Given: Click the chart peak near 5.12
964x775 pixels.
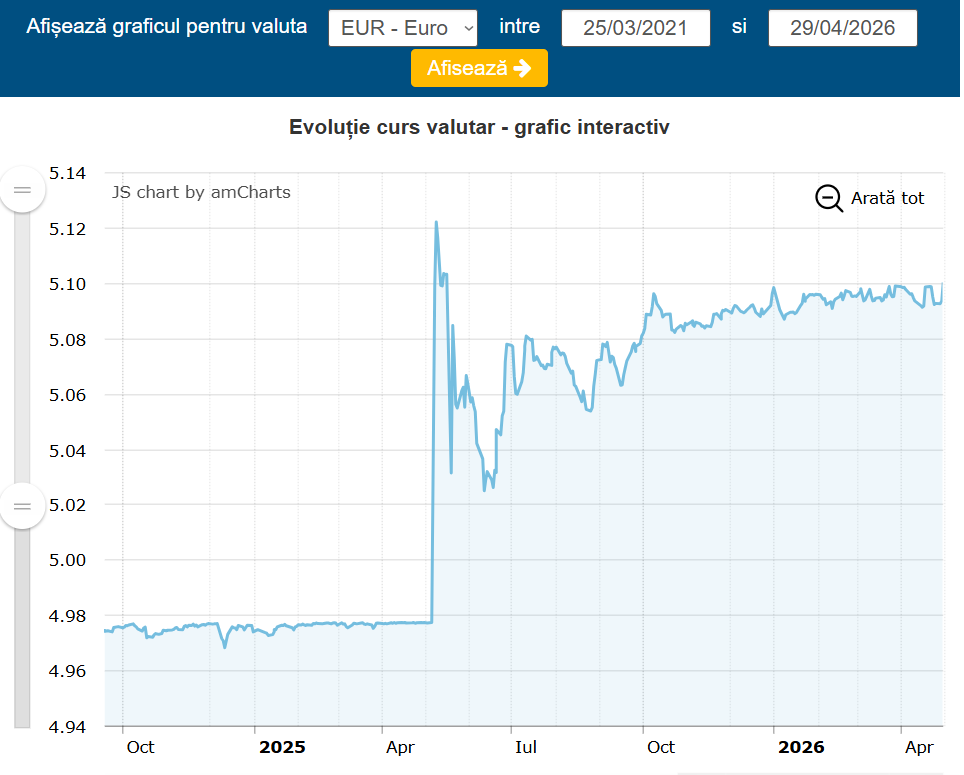Looking at the screenshot, I should [x=436, y=223].
